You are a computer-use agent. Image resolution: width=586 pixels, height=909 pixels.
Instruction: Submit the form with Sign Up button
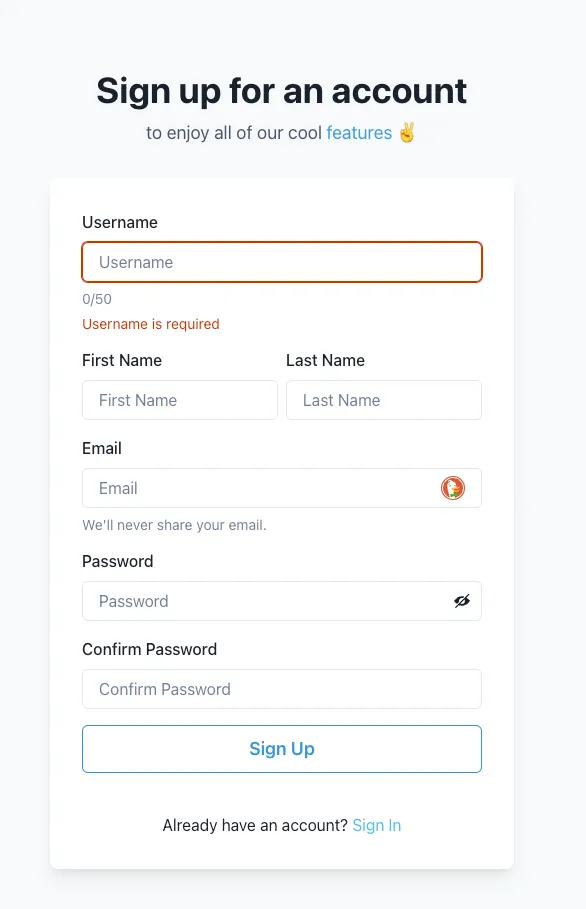pos(282,749)
